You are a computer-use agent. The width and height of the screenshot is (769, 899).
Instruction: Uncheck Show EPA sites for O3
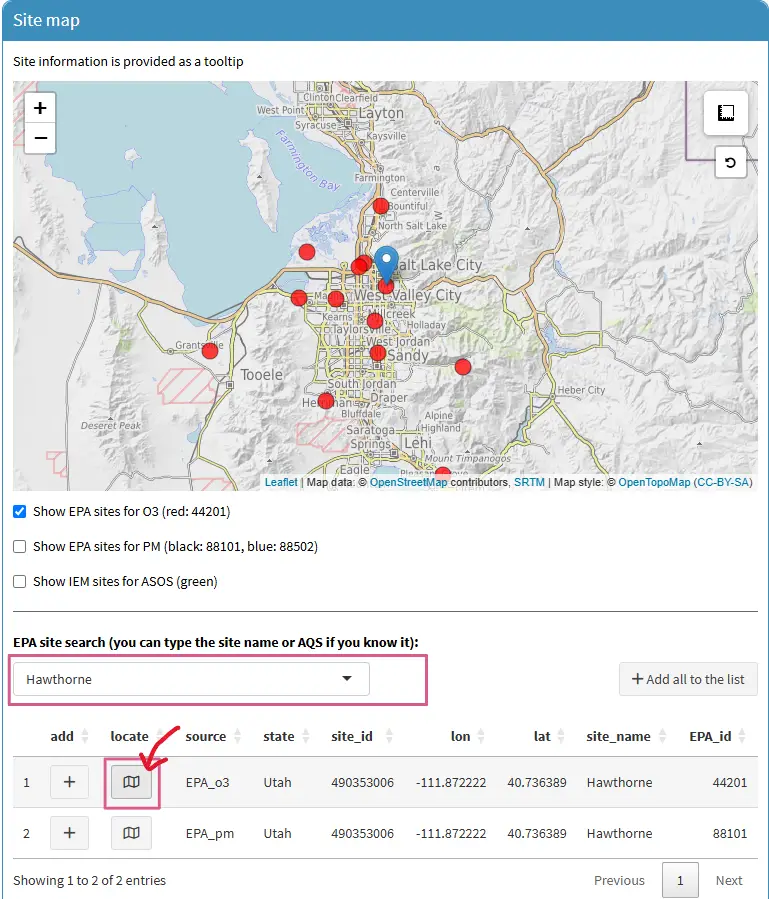click(20, 511)
